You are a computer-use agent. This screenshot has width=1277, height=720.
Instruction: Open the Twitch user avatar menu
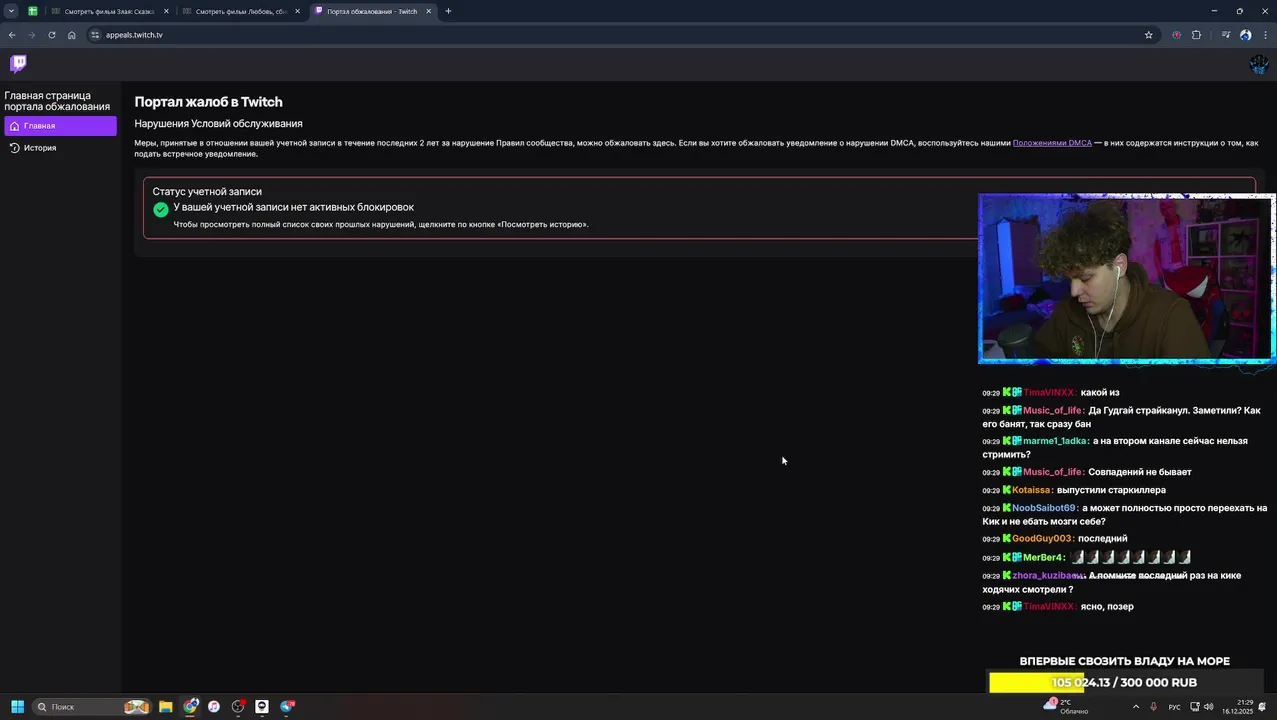(1258, 64)
